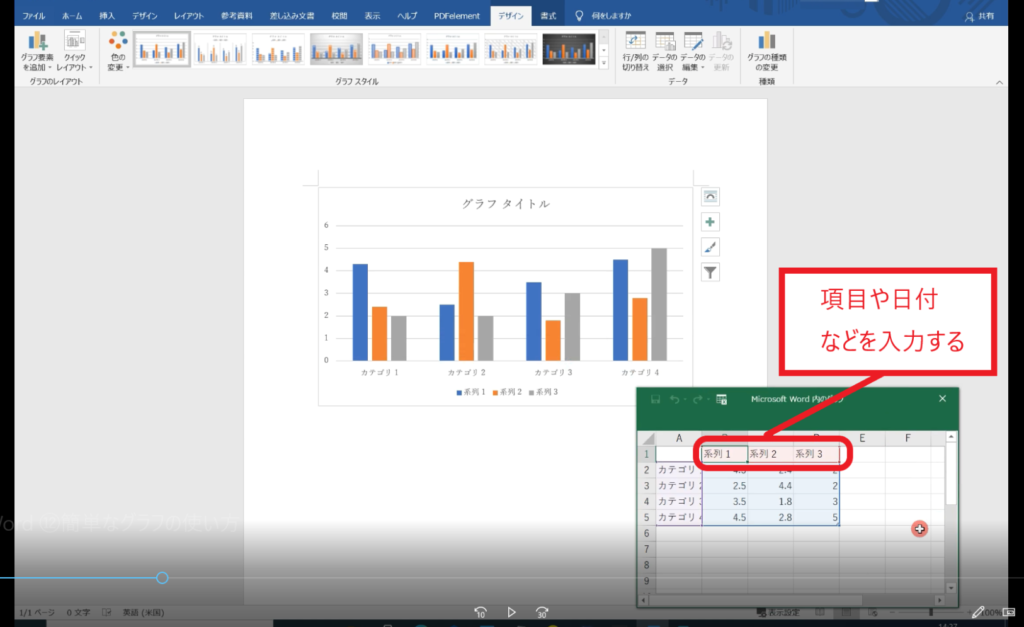Image resolution: width=1024 pixels, height=627 pixels.
Task: Open the chart styles paintbrush button
Action: click(x=710, y=247)
